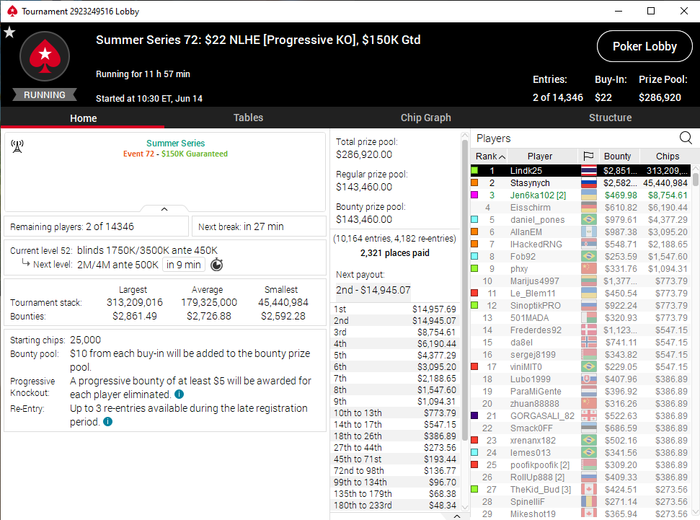The width and height of the screenshot is (700, 520).
Task: Click Stasynych's Russian flag
Action: tap(589, 183)
